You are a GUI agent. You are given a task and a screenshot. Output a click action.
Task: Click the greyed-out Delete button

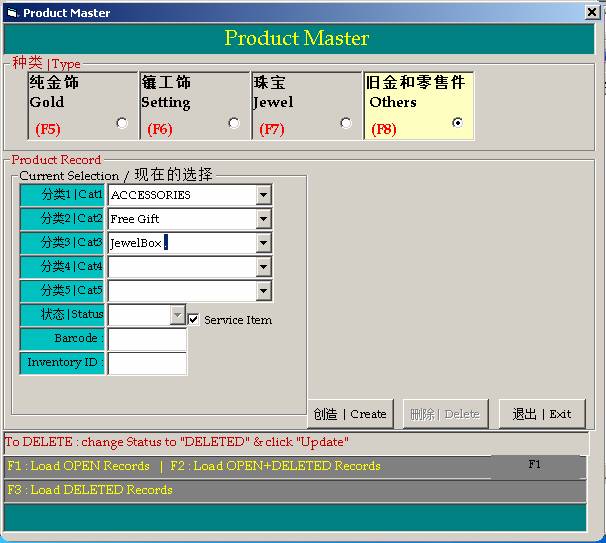click(x=444, y=414)
